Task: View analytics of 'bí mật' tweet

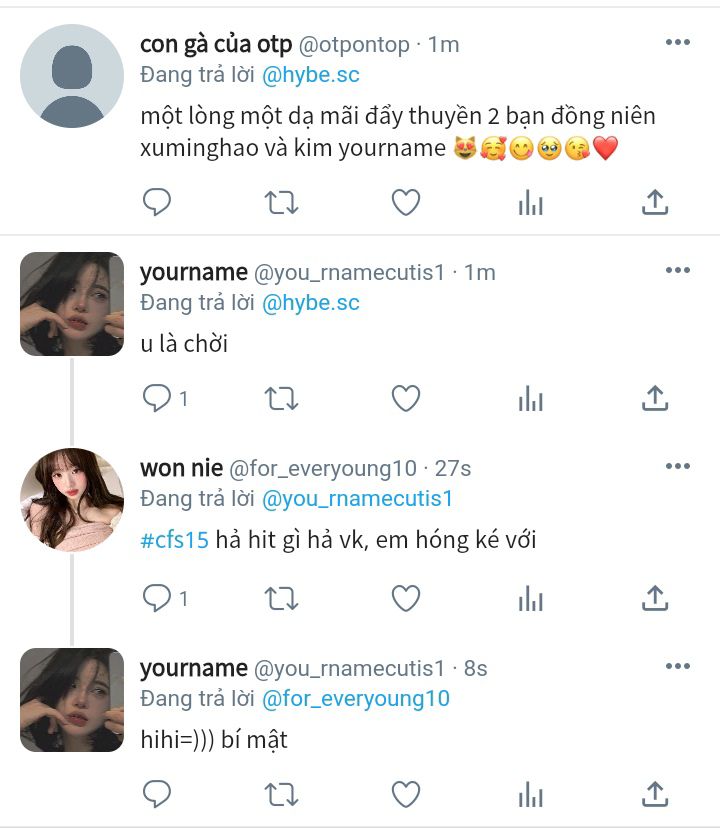Action: pyautogui.click(x=530, y=794)
